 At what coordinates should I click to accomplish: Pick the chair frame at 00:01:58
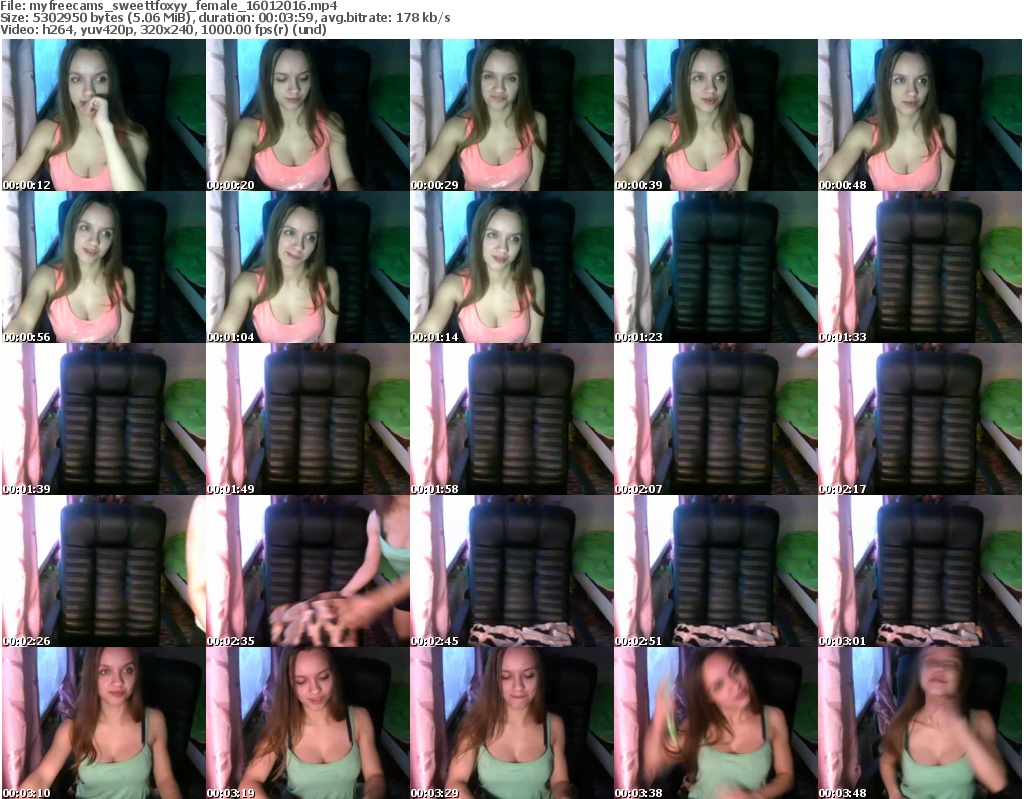511,419
